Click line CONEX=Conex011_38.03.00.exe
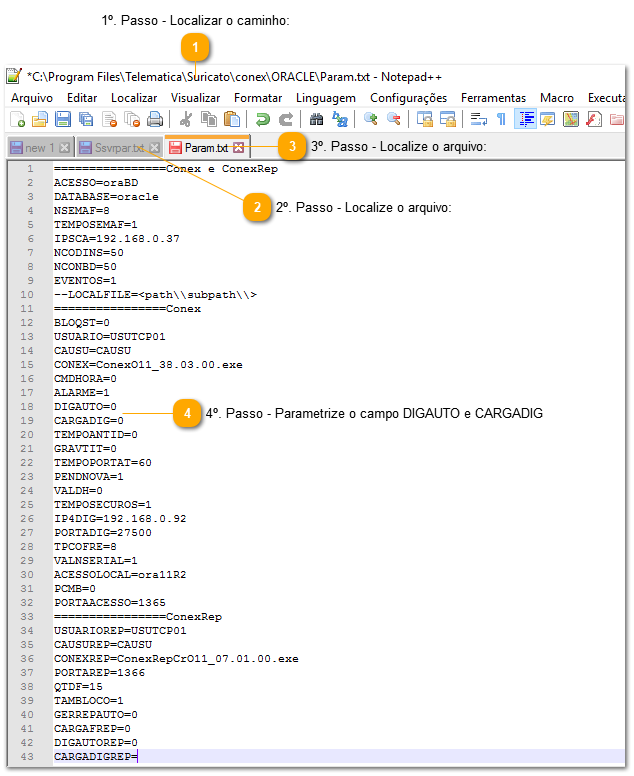This screenshot has height=776, width=634. pos(148,365)
